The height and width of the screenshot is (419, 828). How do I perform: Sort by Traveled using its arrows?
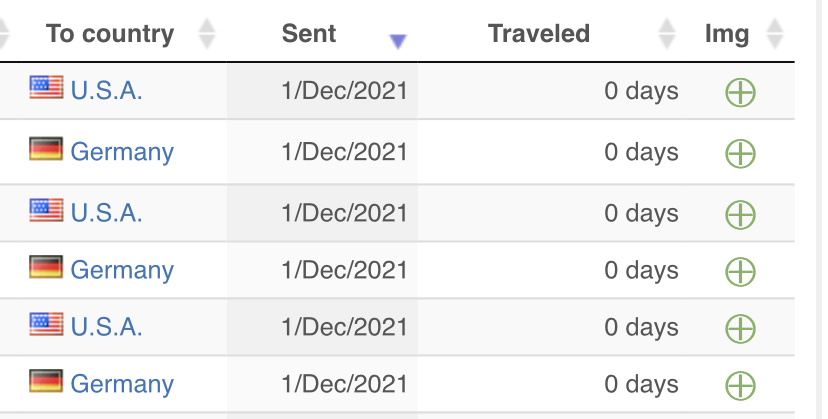pyautogui.click(x=667, y=34)
